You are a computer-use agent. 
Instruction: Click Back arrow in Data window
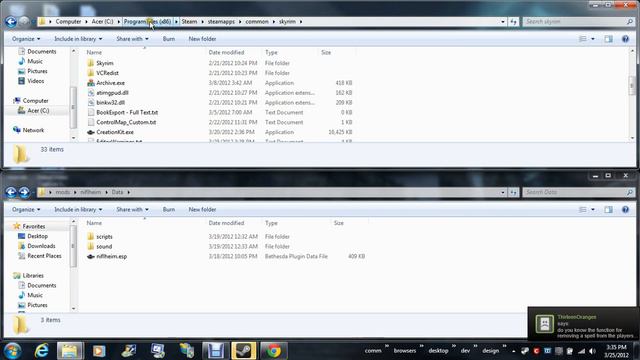[x=11, y=192]
